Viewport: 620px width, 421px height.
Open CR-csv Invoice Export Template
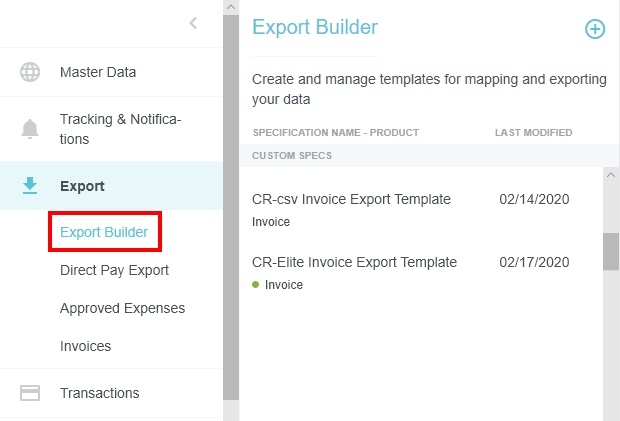351,199
